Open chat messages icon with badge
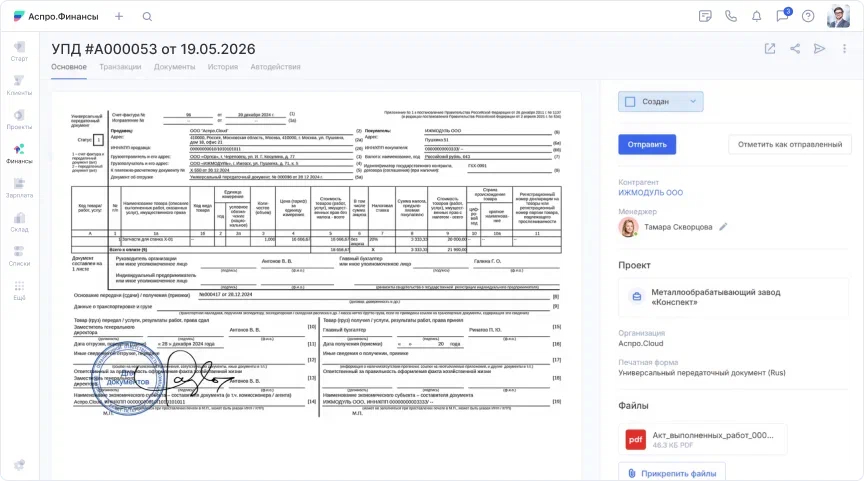This screenshot has width=864, height=481. [x=783, y=15]
